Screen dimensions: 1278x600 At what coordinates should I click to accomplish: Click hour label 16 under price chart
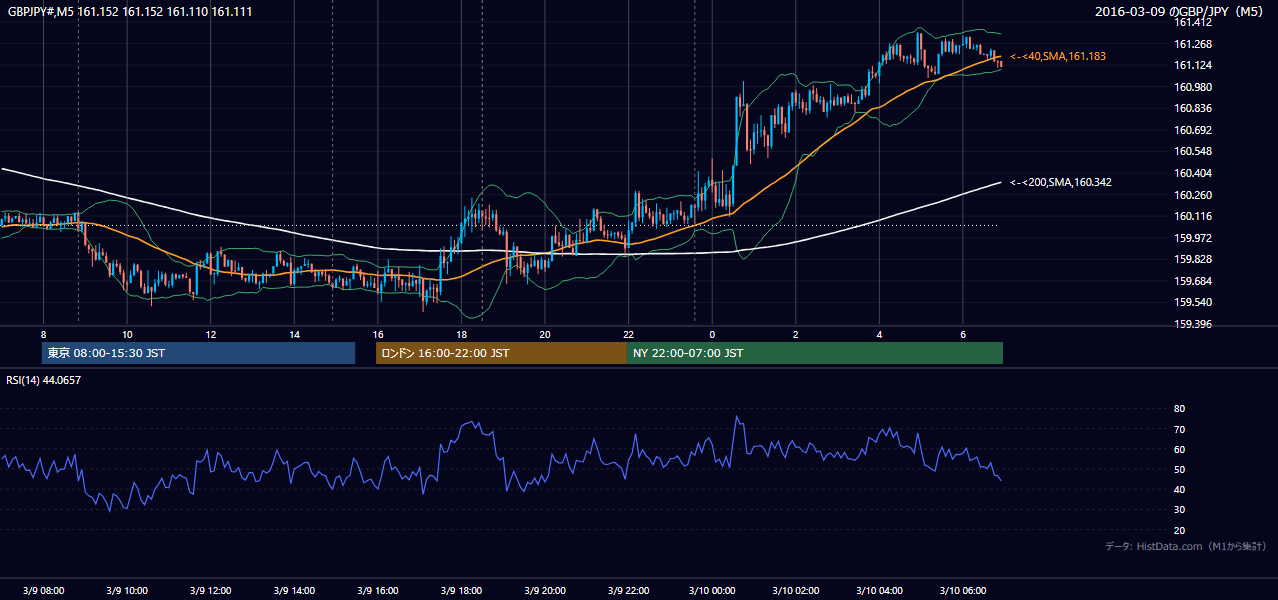coord(378,334)
